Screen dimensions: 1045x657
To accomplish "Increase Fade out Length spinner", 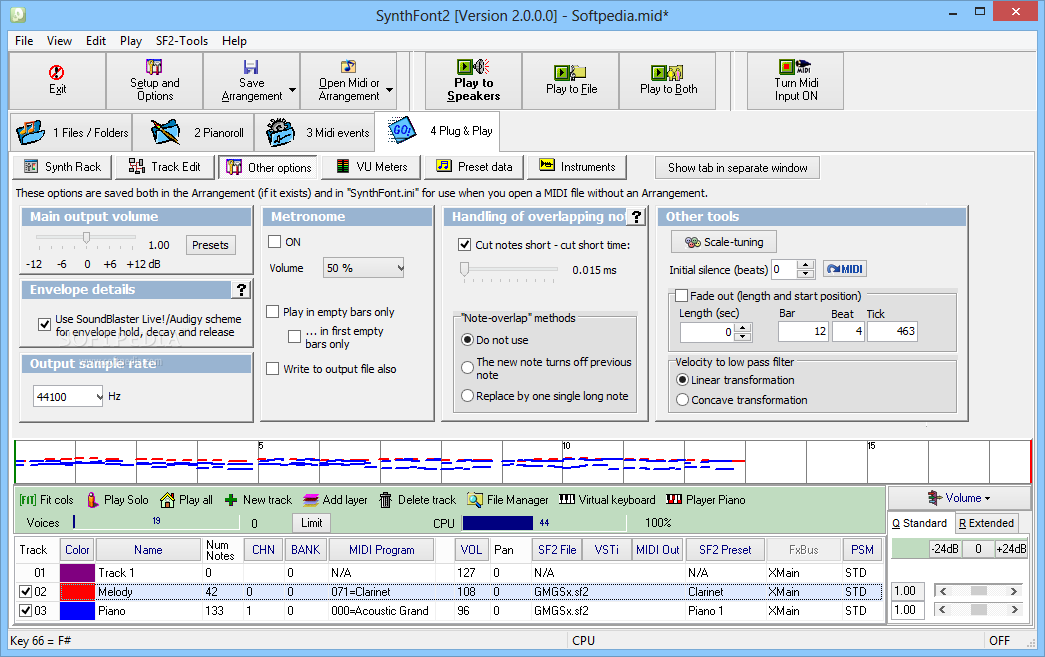I will [743, 327].
